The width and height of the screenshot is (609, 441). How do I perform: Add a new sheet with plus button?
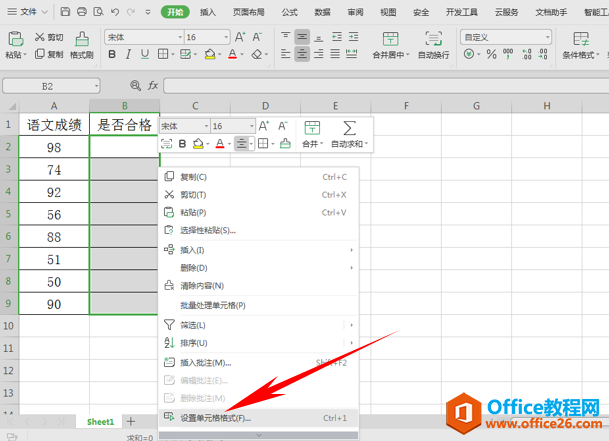131,422
